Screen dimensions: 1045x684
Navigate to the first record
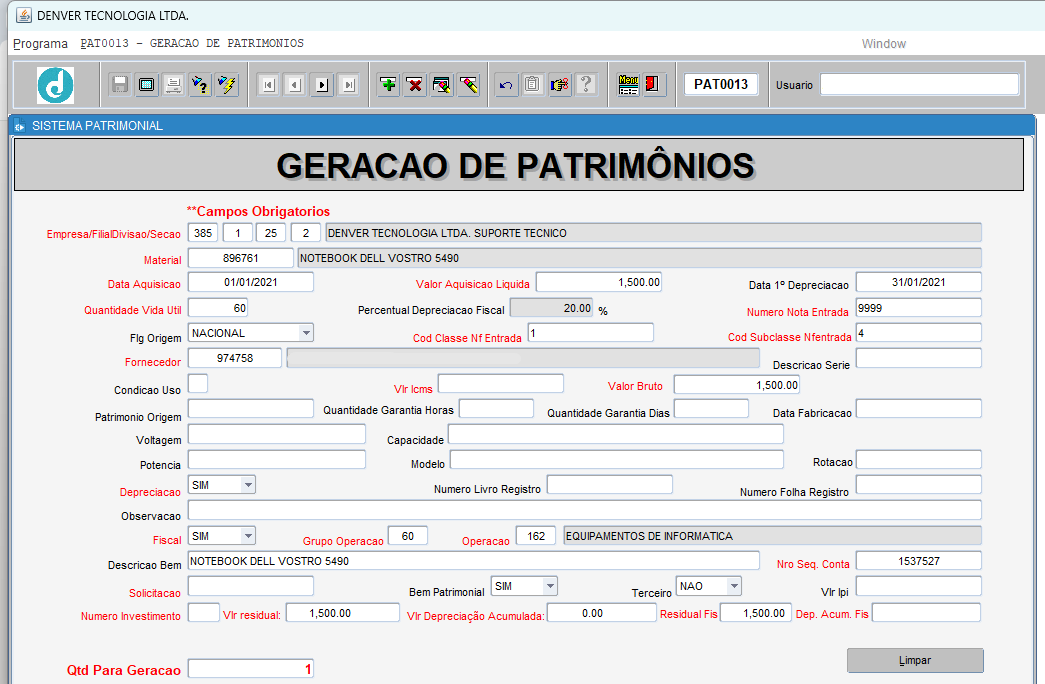pos(267,84)
